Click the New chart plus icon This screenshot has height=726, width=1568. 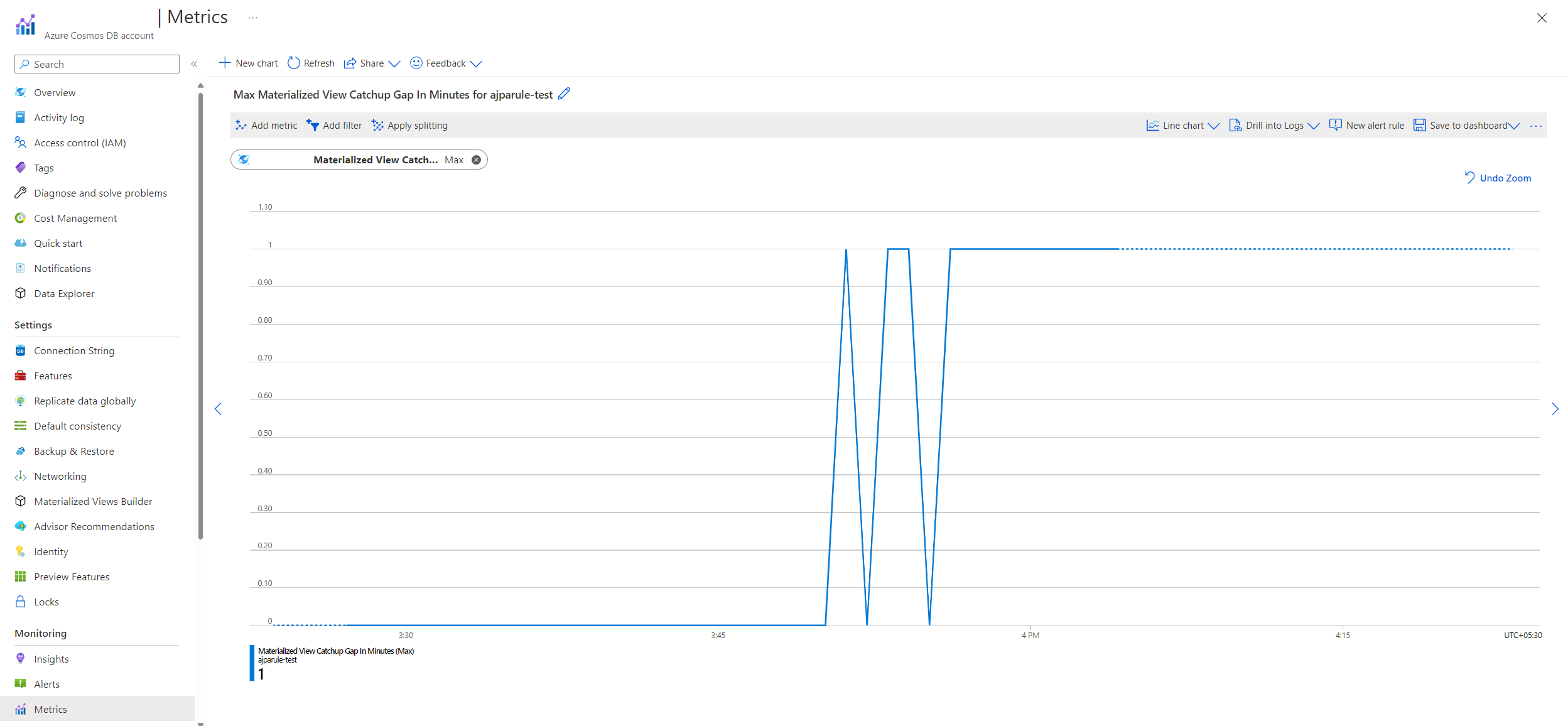[225, 63]
